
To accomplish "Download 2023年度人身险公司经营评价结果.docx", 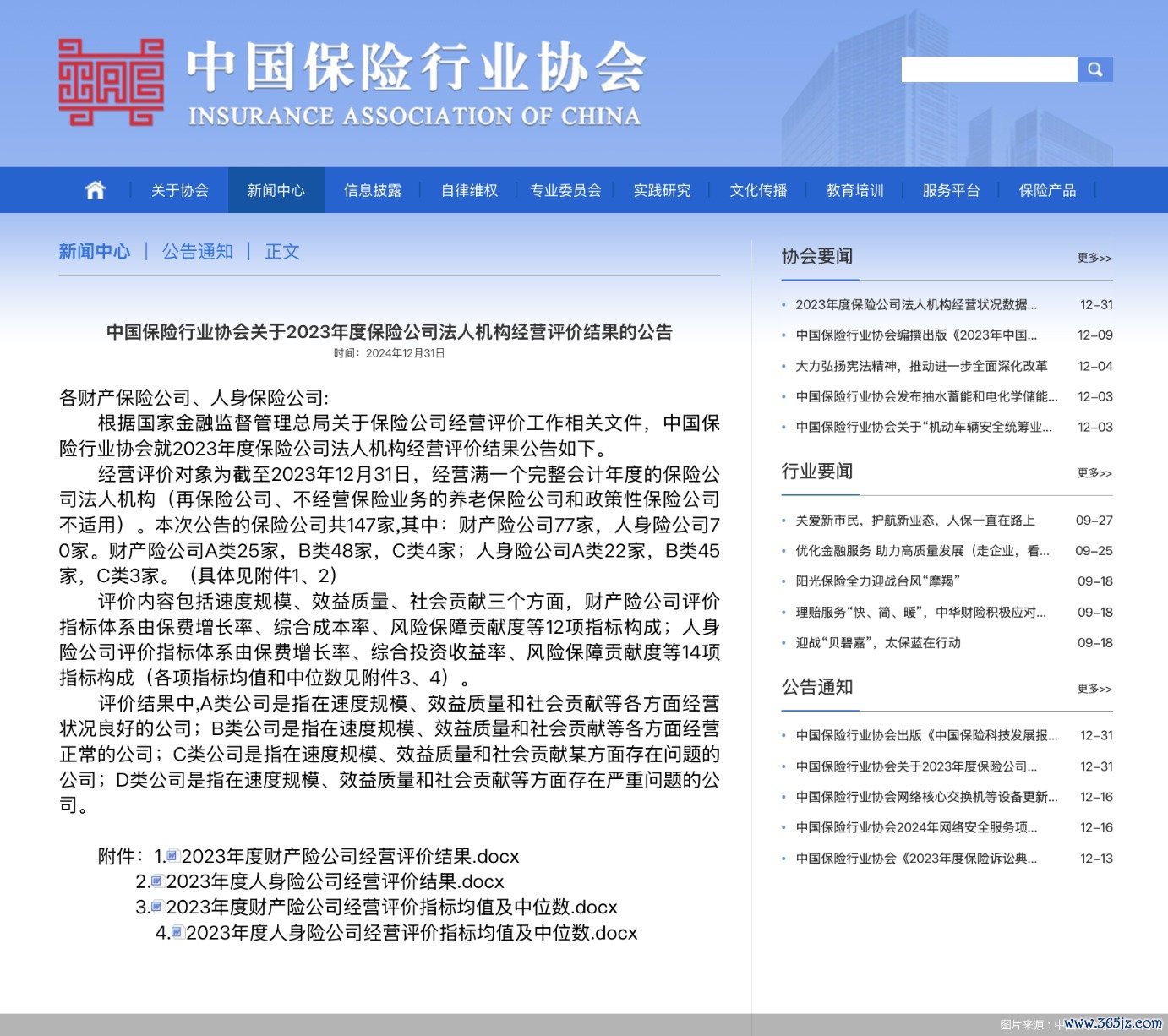I will [x=336, y=881].
